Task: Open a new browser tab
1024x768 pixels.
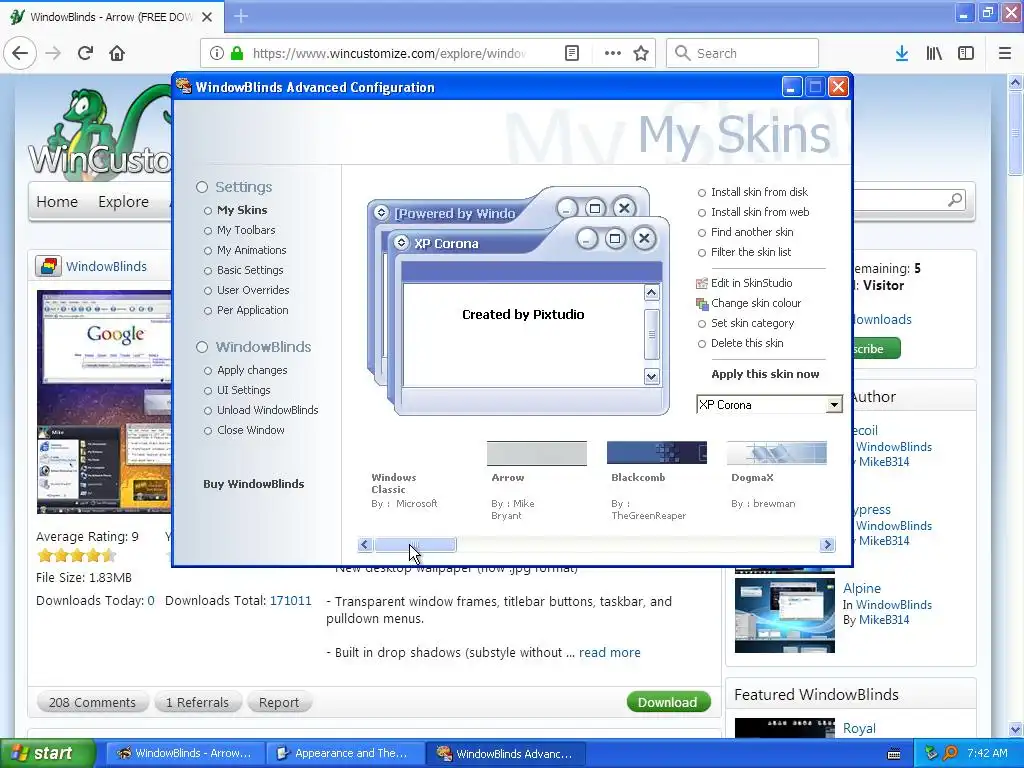Action: pyautogui.click(x=241, y=16)
